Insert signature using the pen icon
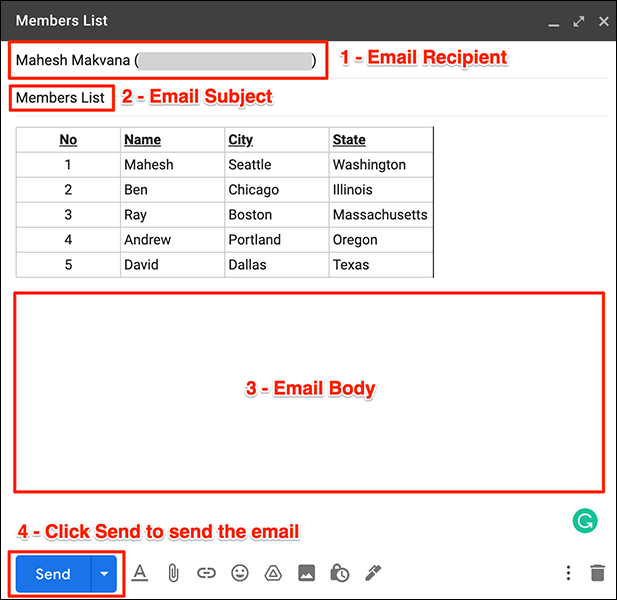Image resolution: width=617 pixels, height=600 pixels. (x=373, y=573)
